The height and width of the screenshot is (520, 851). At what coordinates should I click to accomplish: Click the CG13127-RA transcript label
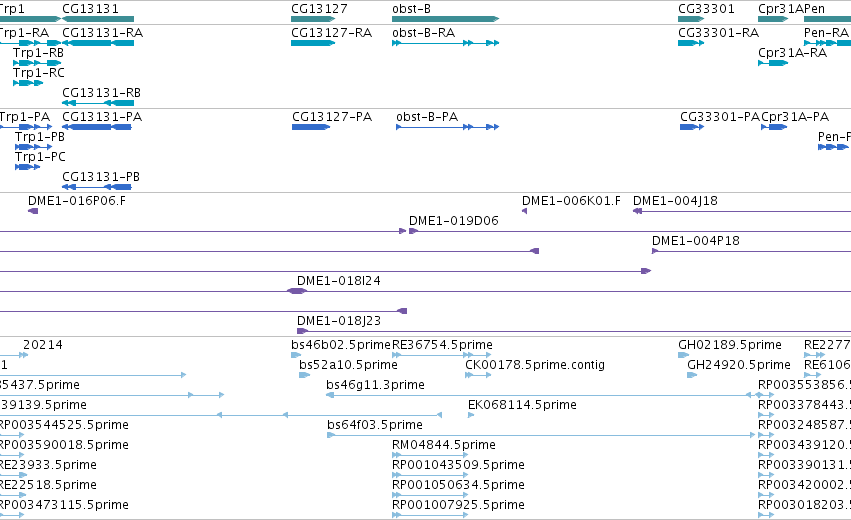[x=332, y=33]
